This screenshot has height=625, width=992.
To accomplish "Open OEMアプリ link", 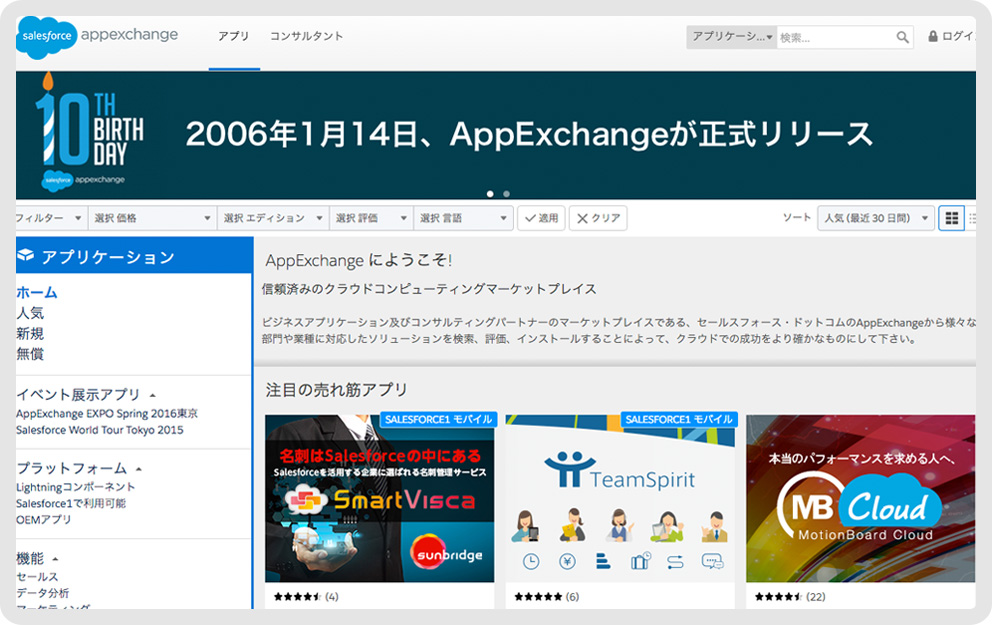I will (44, 519).
